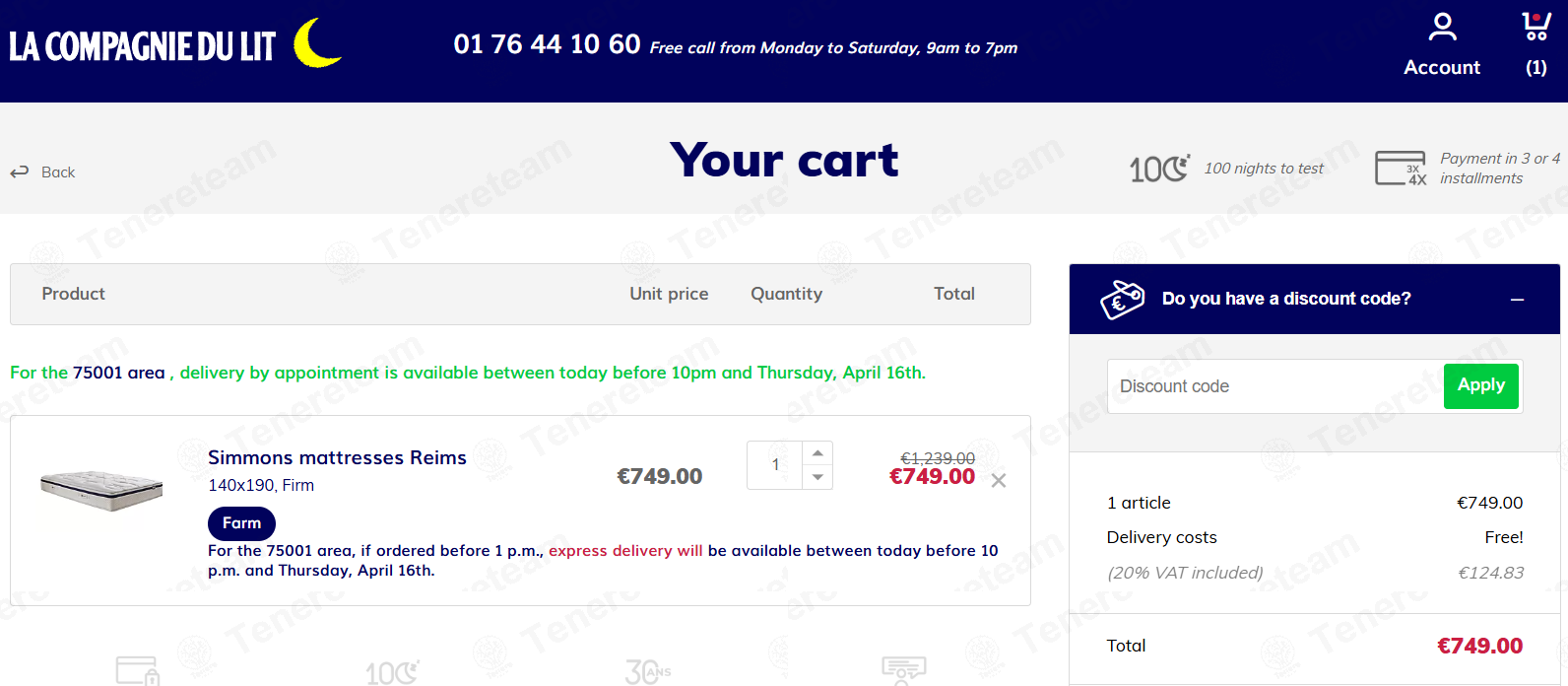Click the 75001 area link
Screen dimensions: 1568x686
(x=118, y=373)
